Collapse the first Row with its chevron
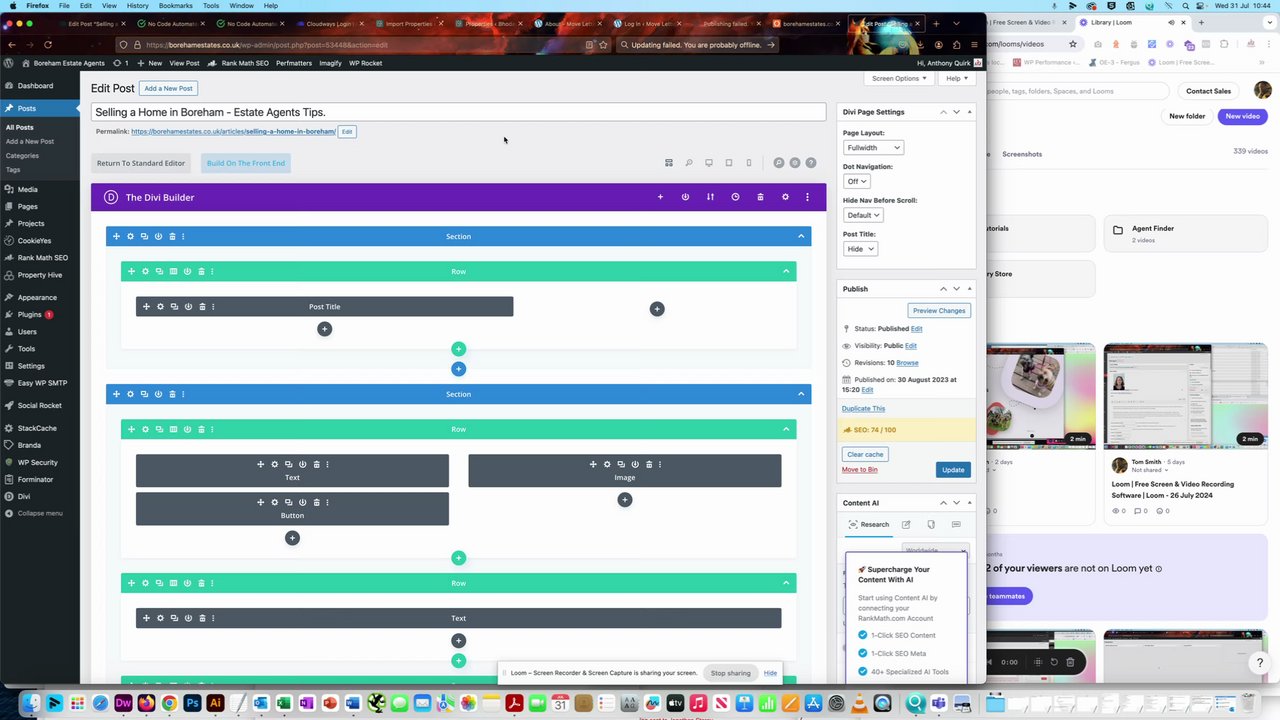Viewport: 1280px width, 720px height. coord(786,271)
